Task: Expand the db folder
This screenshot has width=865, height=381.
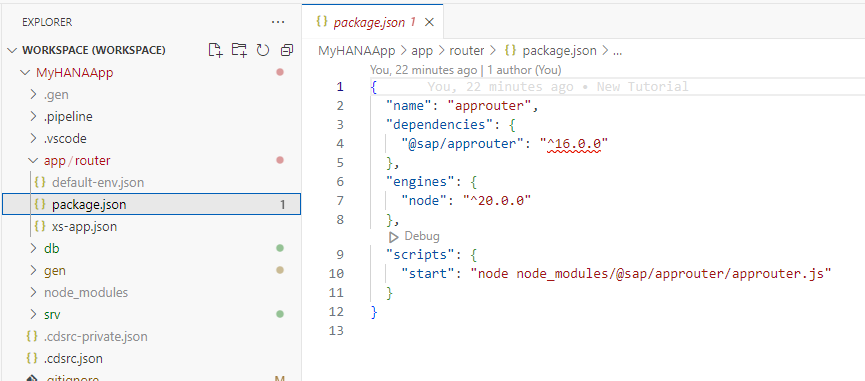Action: click(x=33, y=249)
